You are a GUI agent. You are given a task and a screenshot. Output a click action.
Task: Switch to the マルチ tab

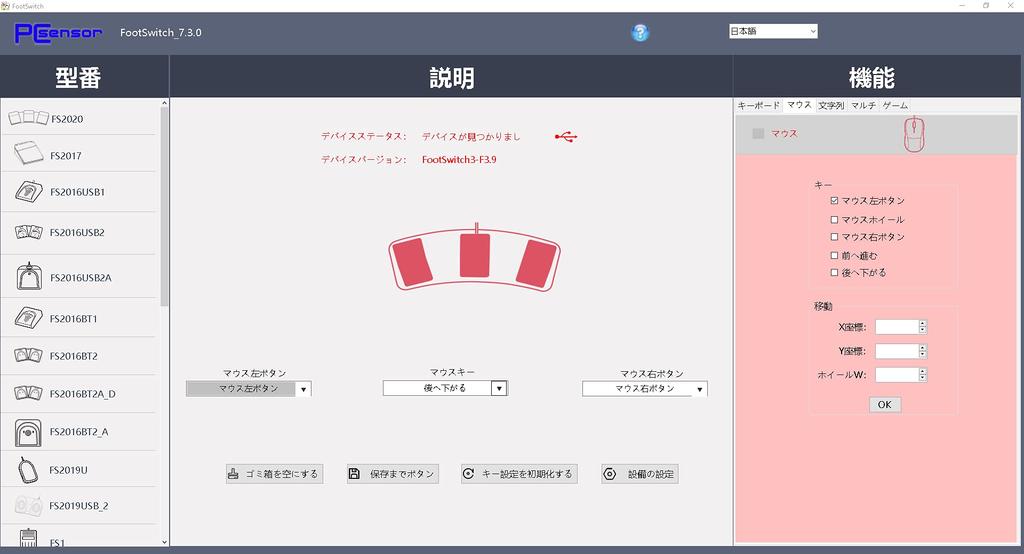[863, 105]
